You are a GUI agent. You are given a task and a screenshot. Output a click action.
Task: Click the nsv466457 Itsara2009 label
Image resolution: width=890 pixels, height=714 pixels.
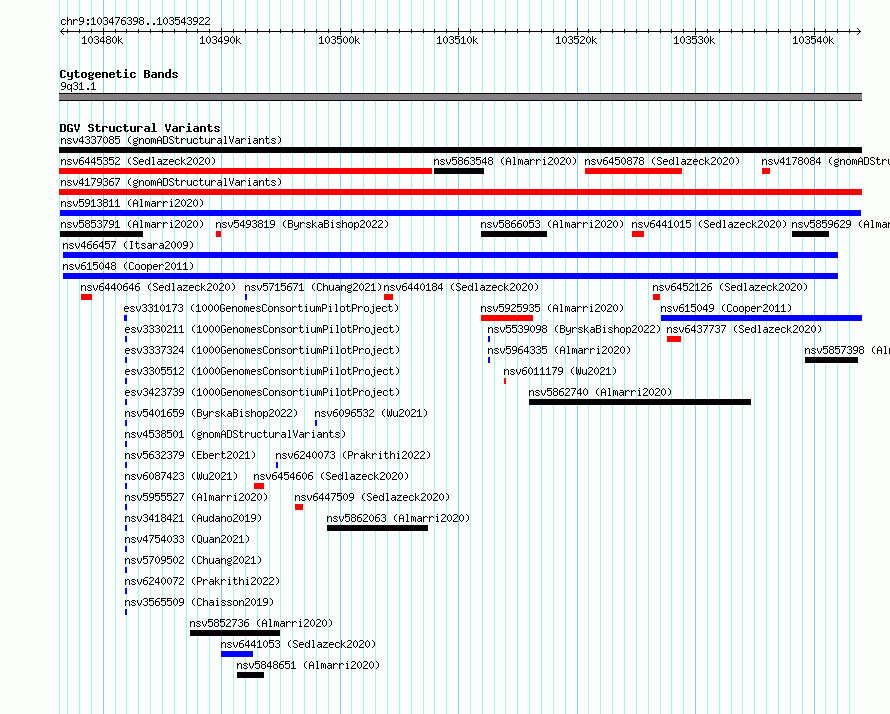tap(128, 245)
